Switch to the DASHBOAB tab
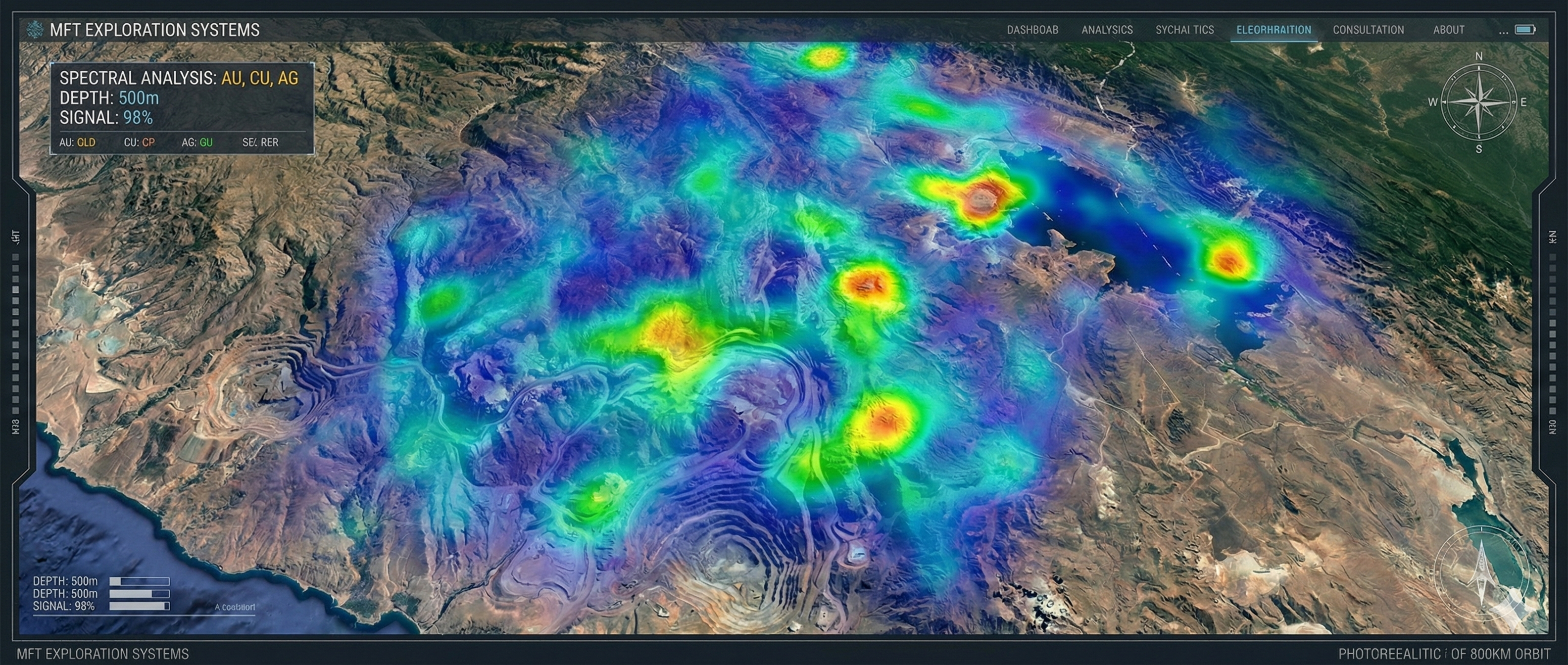1568x665 pixels. coord(1033,29)
